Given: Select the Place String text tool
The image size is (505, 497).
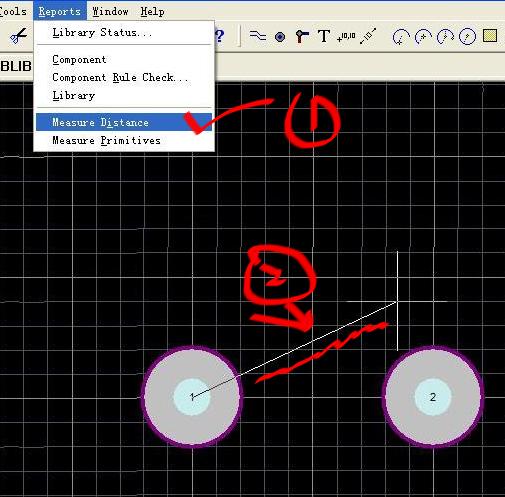Looking at the screenshot, I should click(x=324, y=36).
